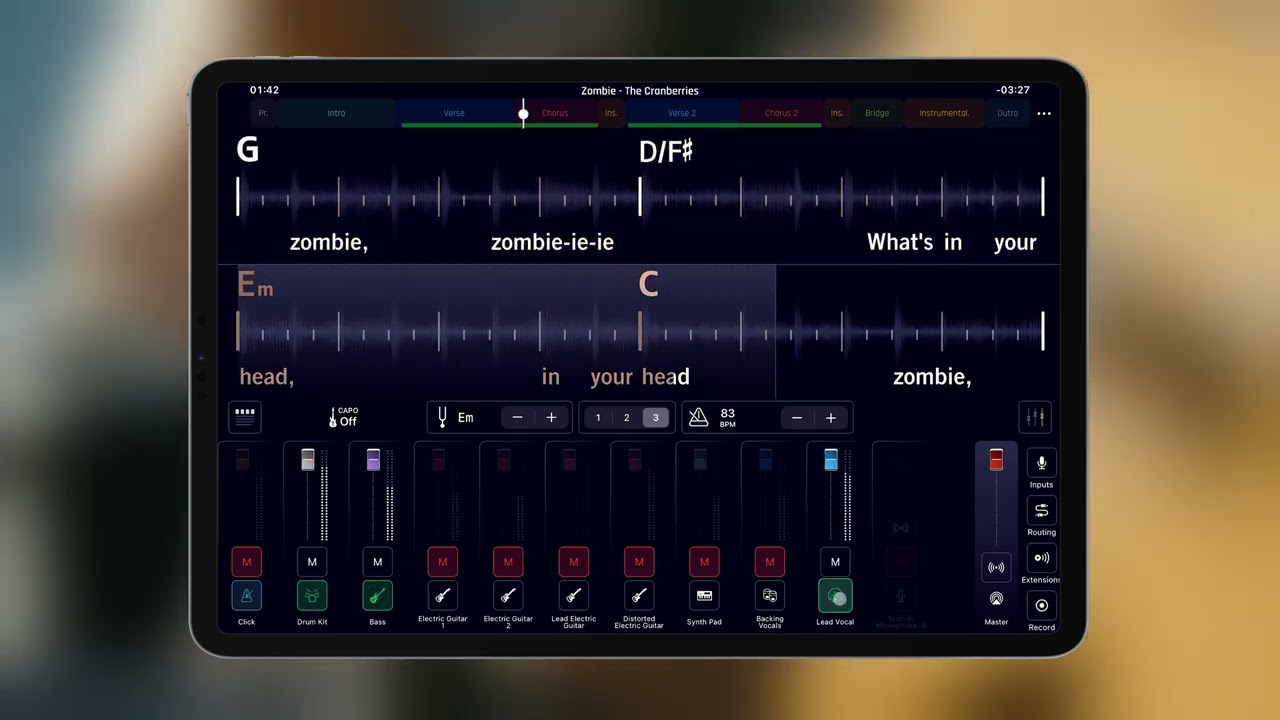The height and width of the screenshot is (720, 1280).
Task: Tap the tuning fork key icon
Action: pyautogui.click(x=442, y=417)
